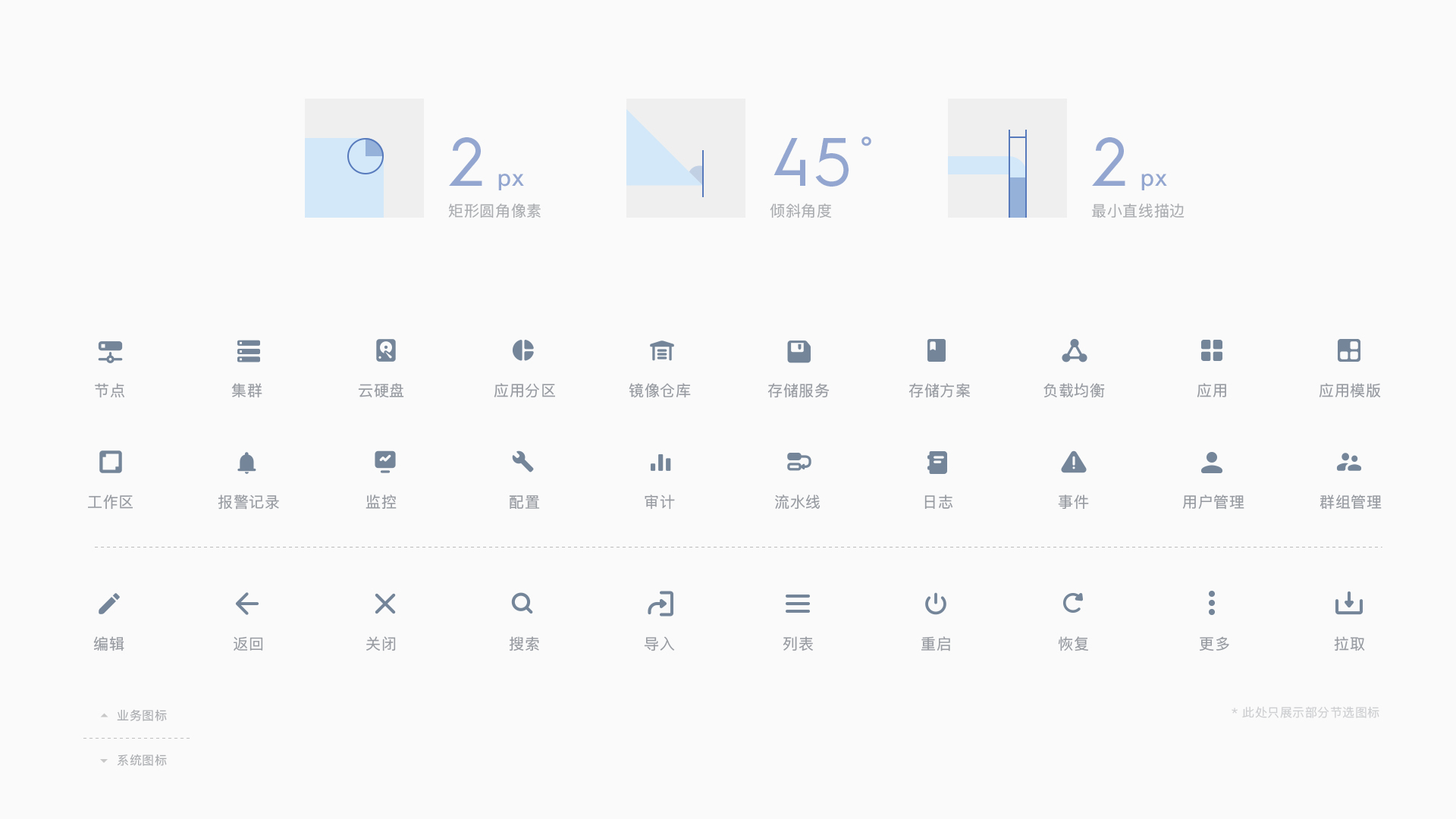Click the 节点 (node) icon
The image size is (1456, 819).
click(x=110, y=352)
